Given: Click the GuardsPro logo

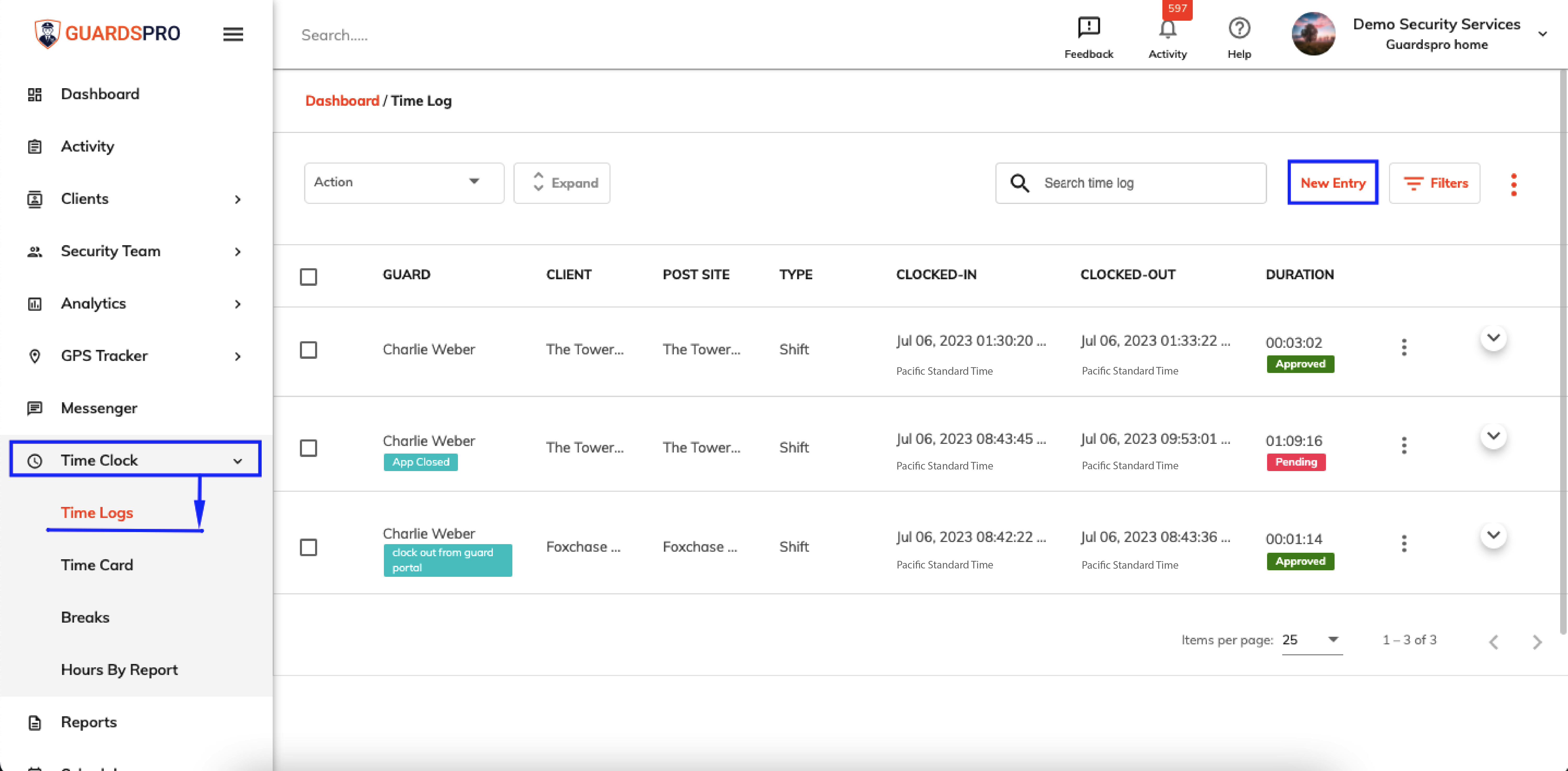Looking at the screenshot, I should (107, 33).
